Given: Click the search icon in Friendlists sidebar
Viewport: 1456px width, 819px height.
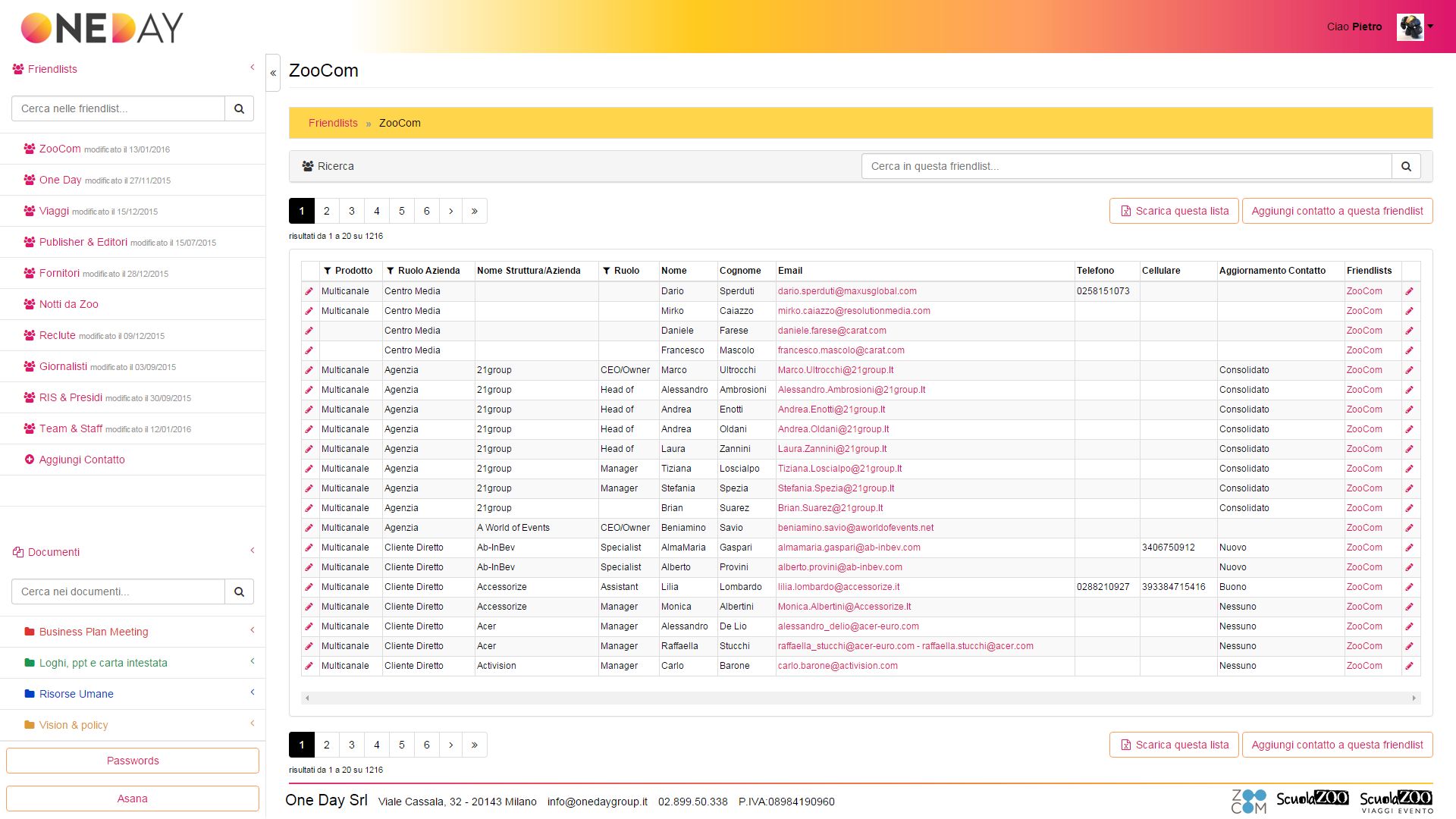Looking at the screenshot, I should click(239, 108).
